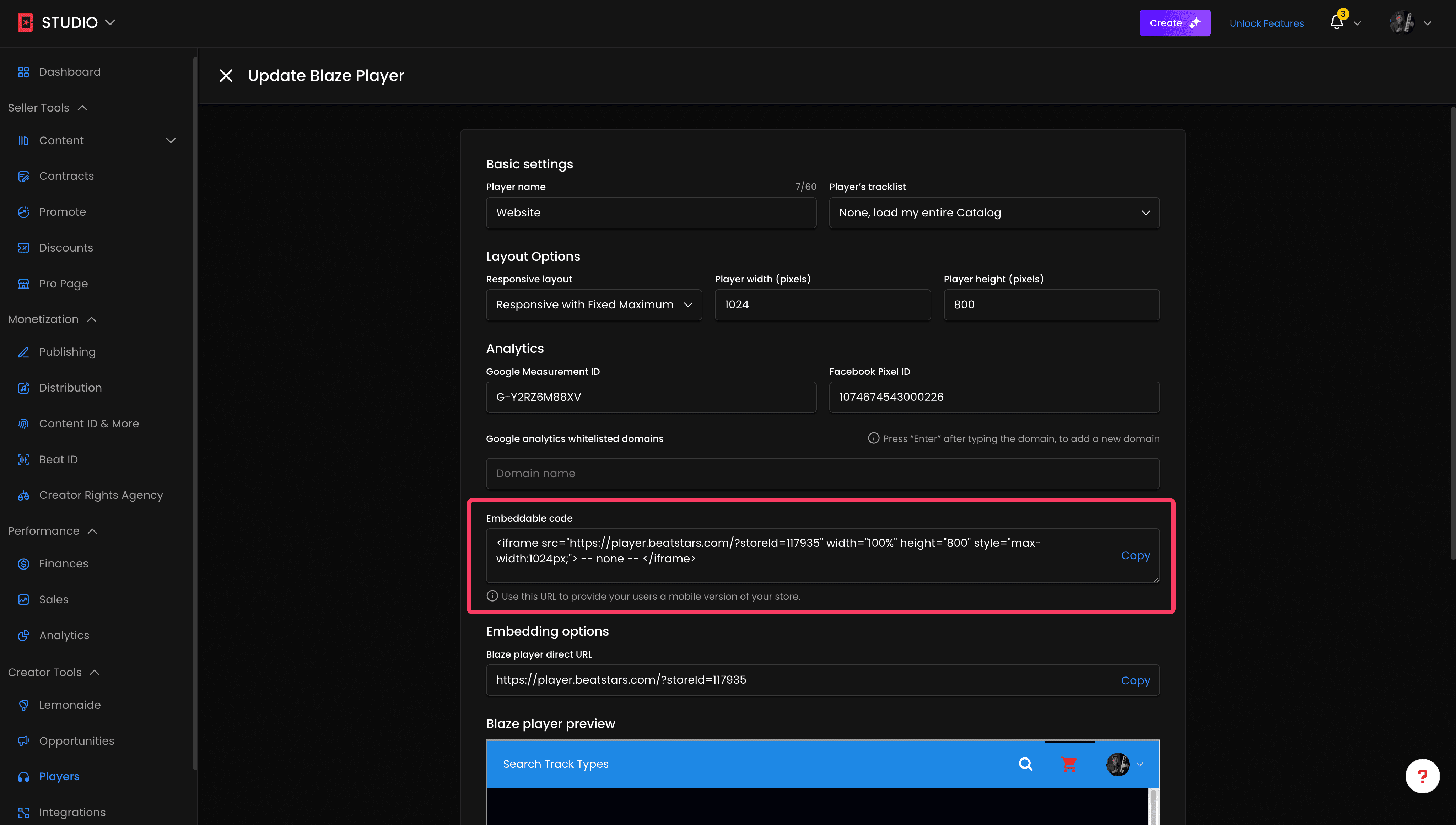Click the BeatStars Studio logo icon
1456x825 pixels.
click(26, 23)
